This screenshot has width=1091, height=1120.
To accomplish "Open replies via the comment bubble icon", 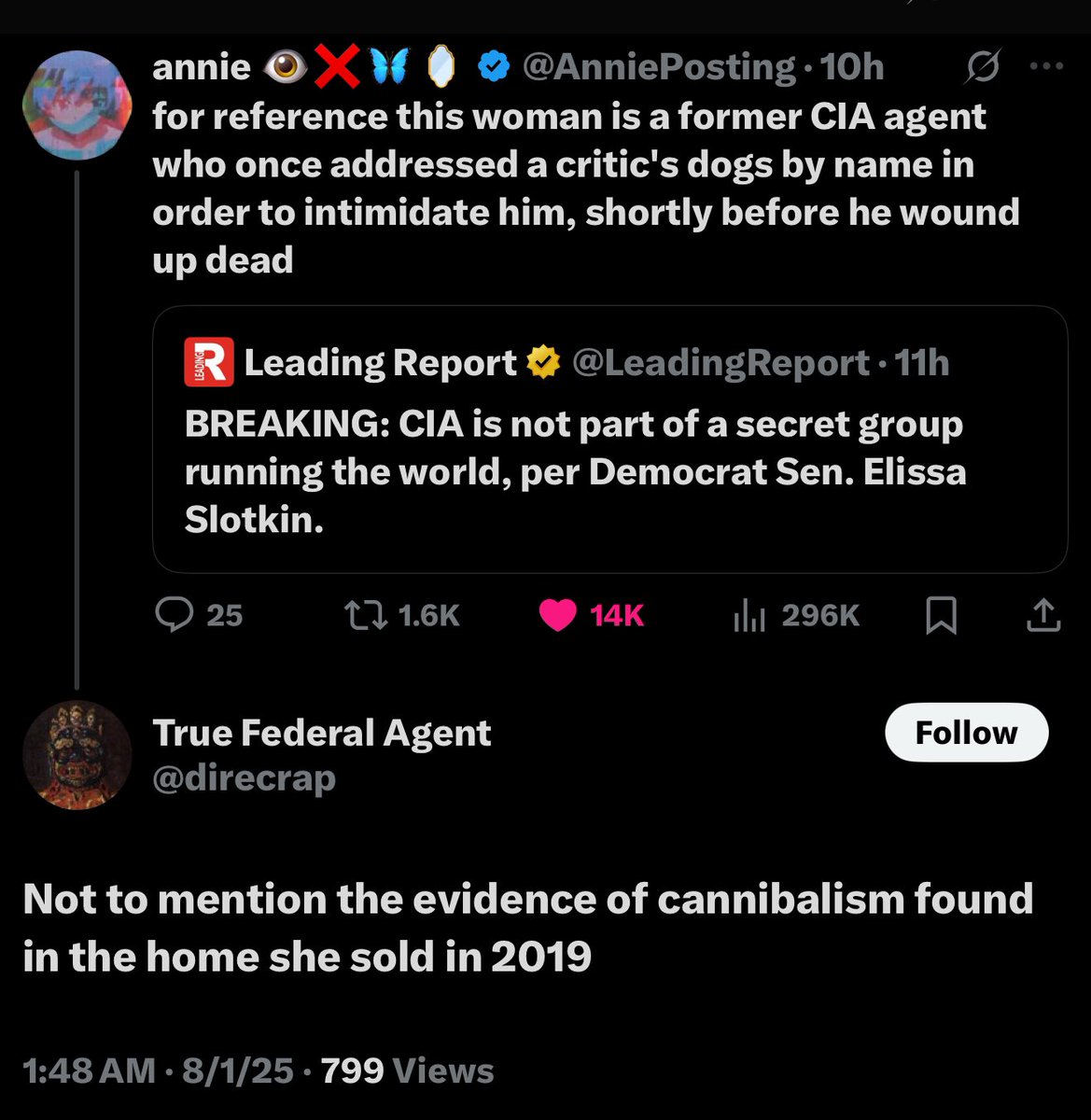I will [174, 615].
